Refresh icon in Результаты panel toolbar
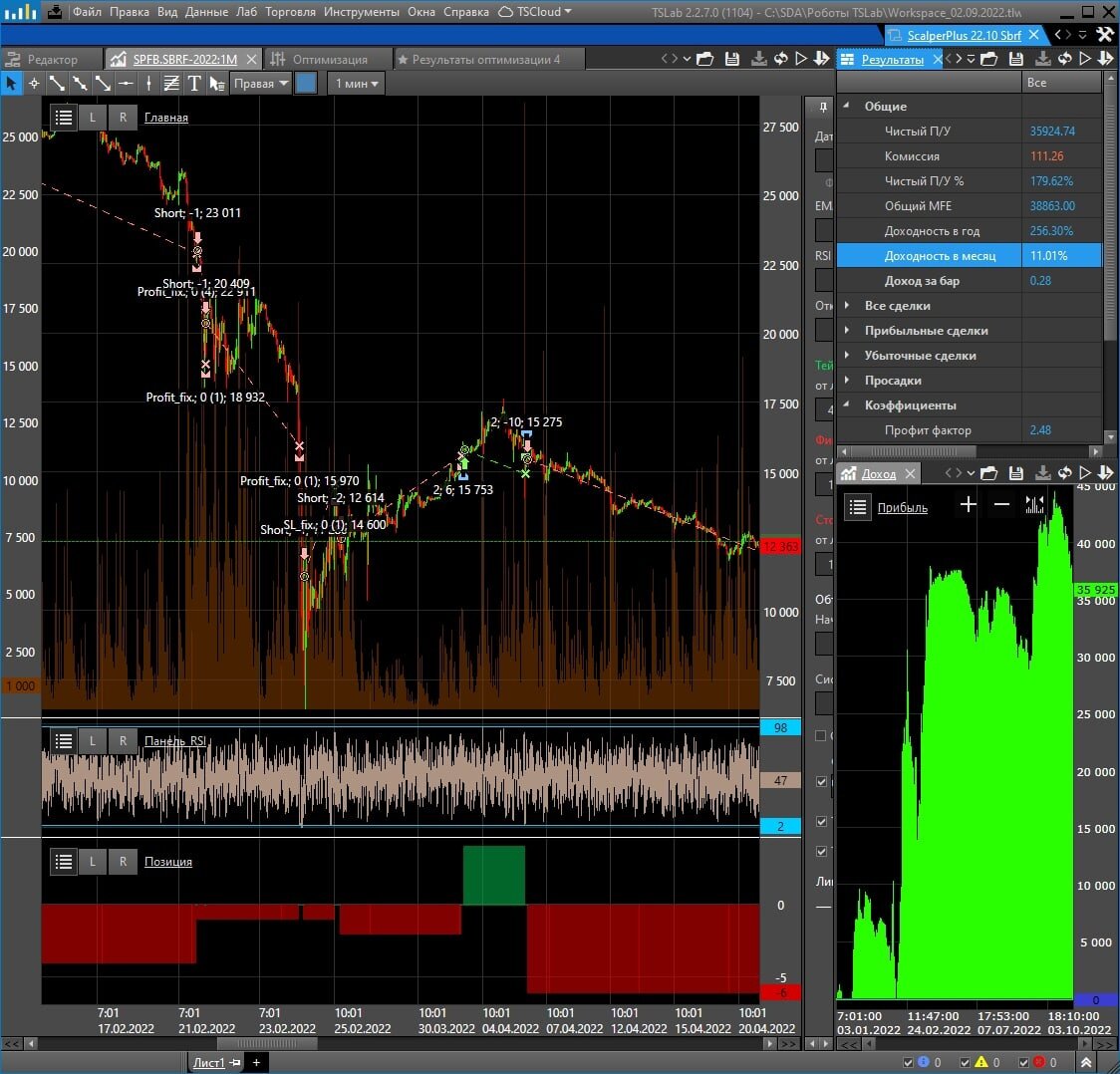1120x1074 pixels. (1065, 59)
